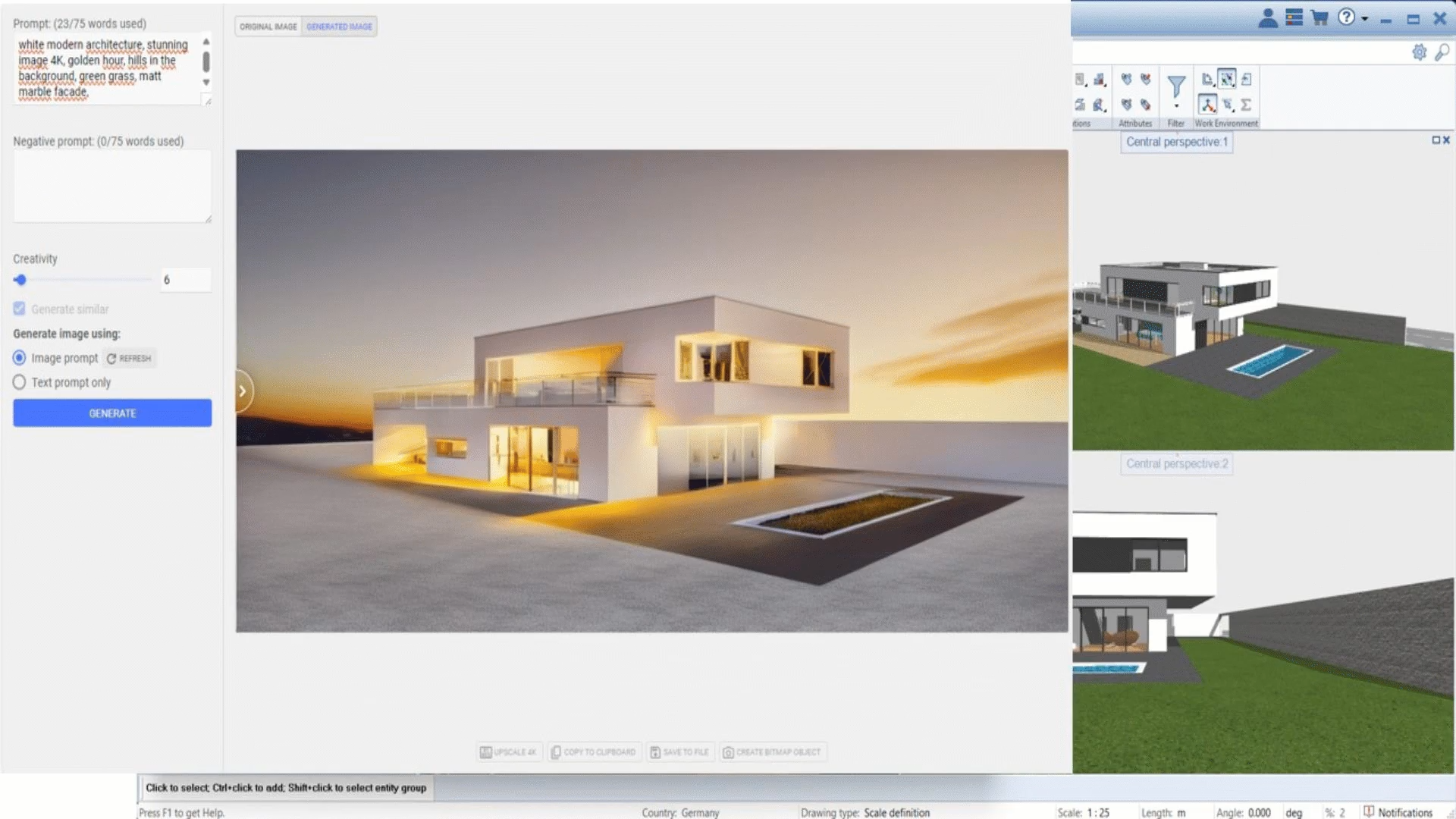Toggle the Generate similar checkbox

(20, 309)
